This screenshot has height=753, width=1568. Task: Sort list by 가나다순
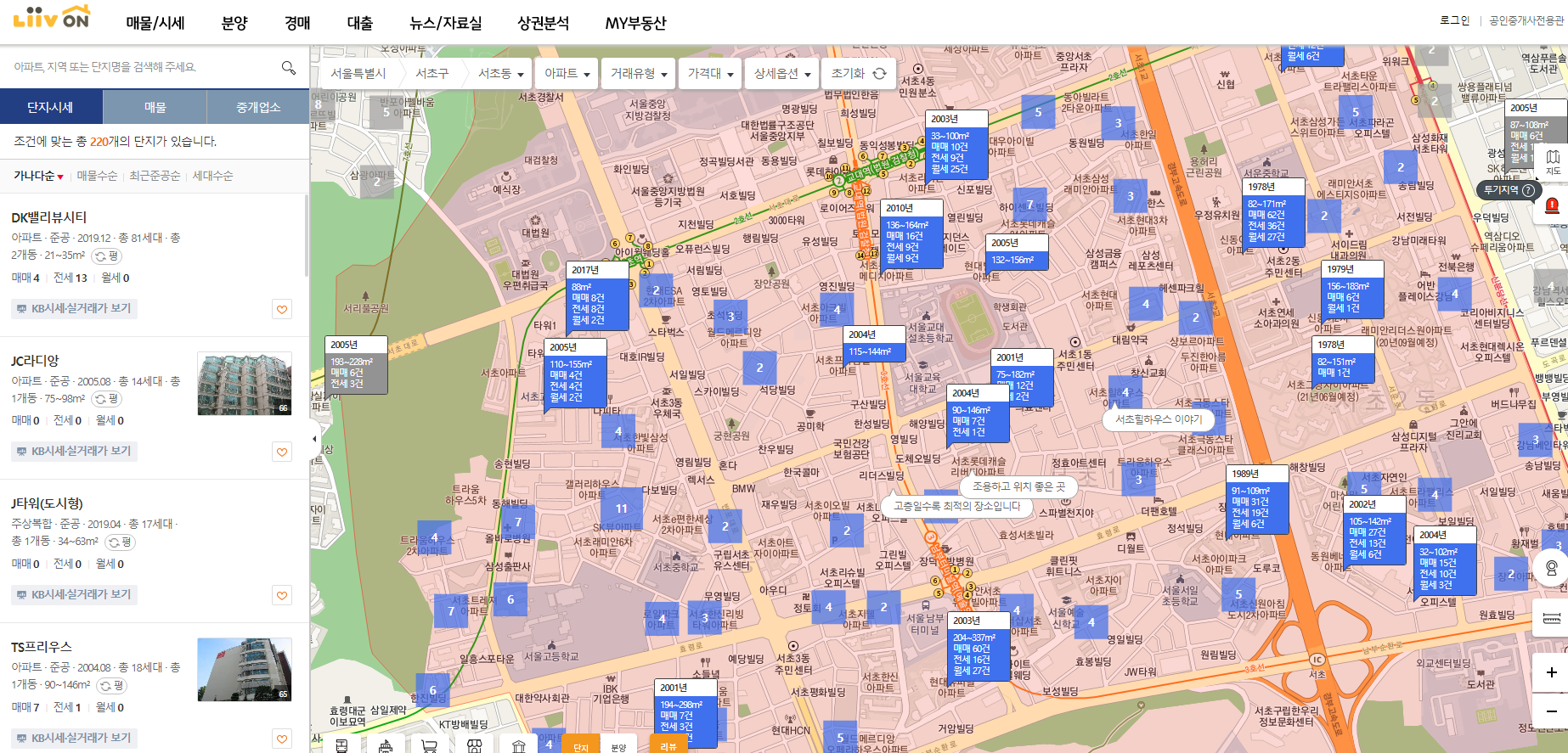pyautogui.click(x=38, y=176)
